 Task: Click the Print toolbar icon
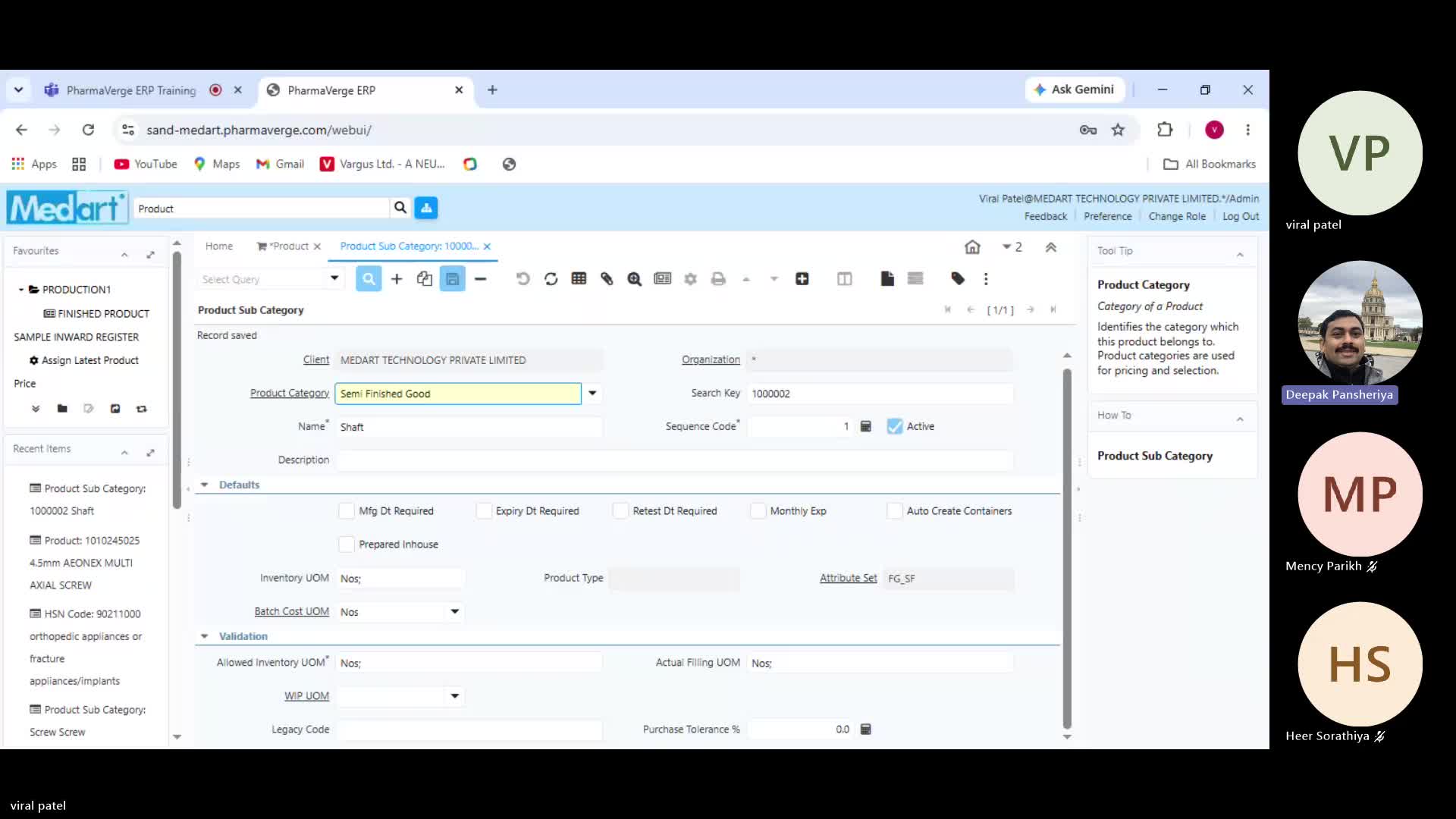(718, 279)
